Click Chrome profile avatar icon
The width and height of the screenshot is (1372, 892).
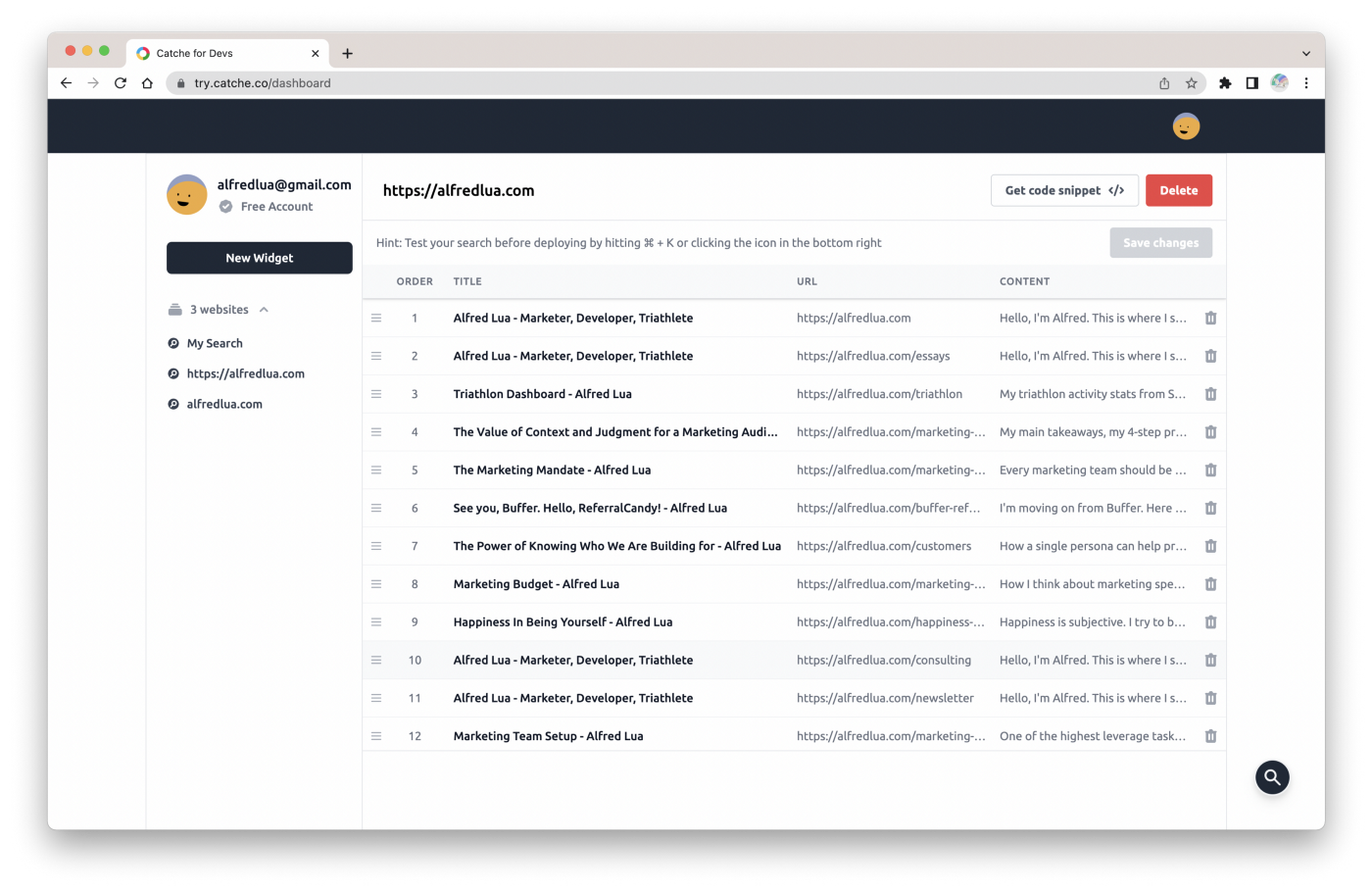(1279, 83)
